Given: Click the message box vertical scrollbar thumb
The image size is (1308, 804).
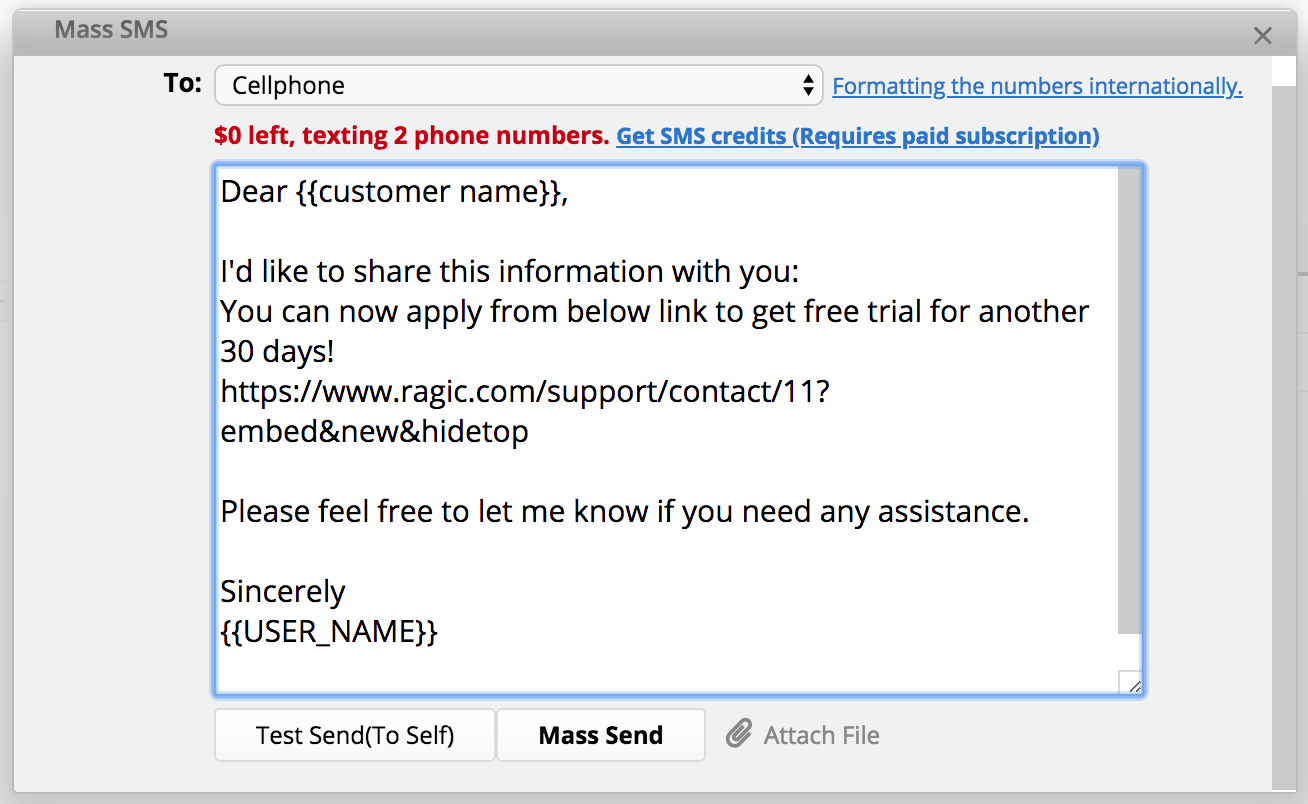Looking at the screenshot, I should tap(1129, 400).
